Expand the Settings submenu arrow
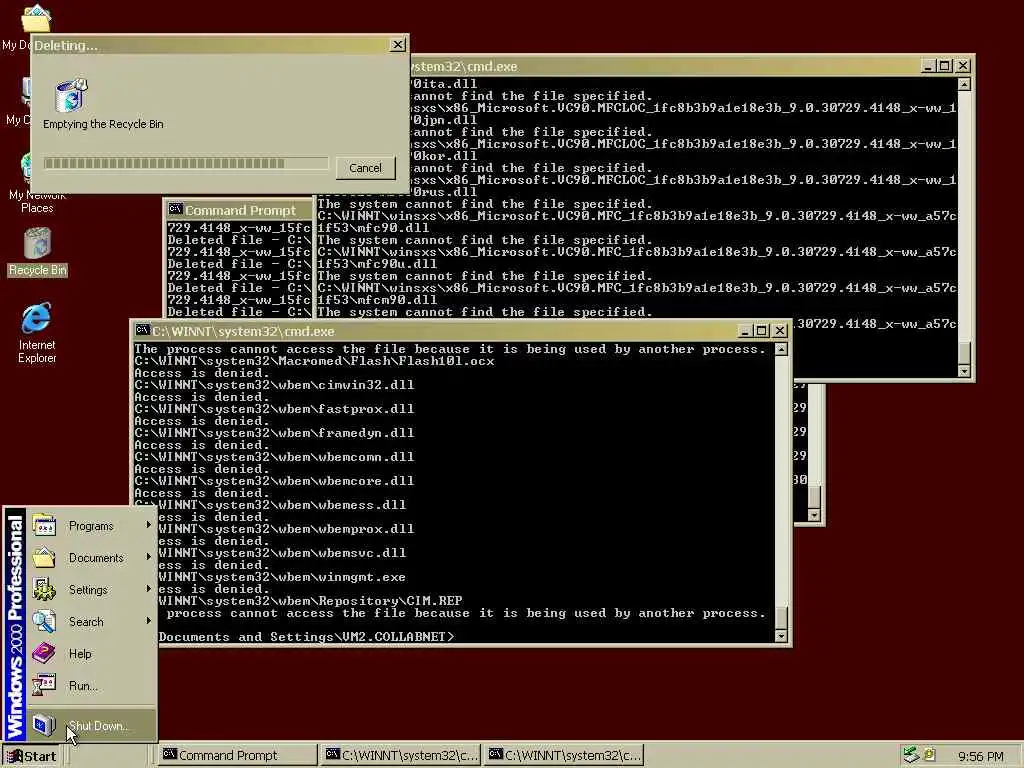The height and width of the screenshot is (768, 1024). coord(149,589)
